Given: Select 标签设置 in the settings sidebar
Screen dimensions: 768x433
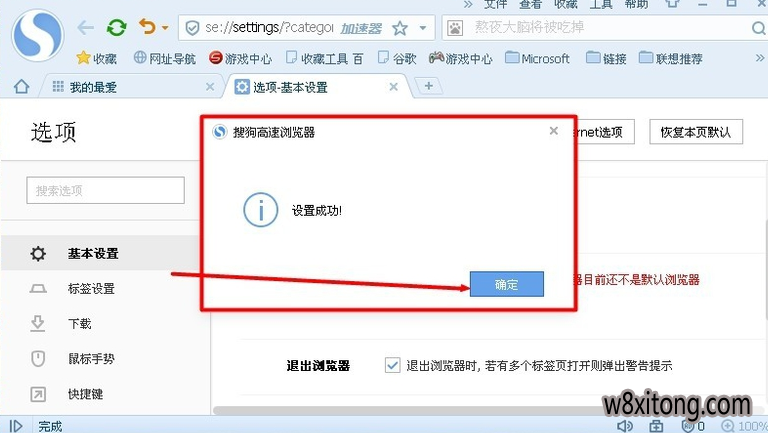Looking at the screenshot, I should point(91,289).
